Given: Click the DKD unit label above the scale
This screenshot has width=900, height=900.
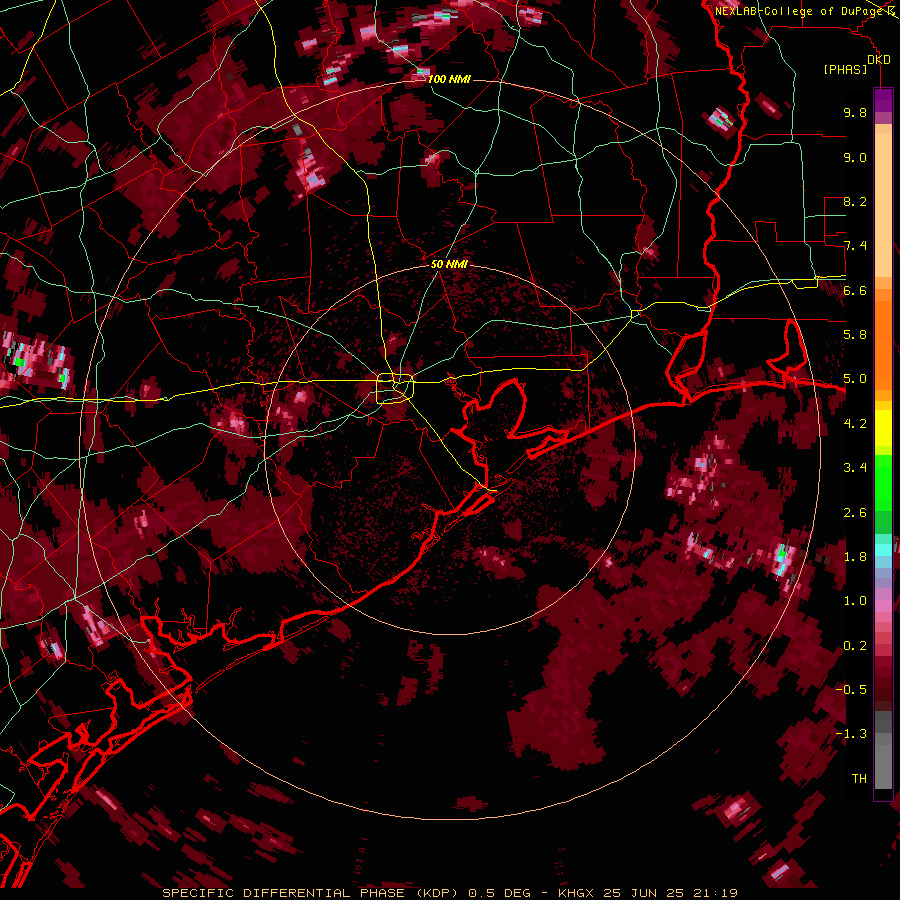Looking at the screenshot, I should 878,60.
